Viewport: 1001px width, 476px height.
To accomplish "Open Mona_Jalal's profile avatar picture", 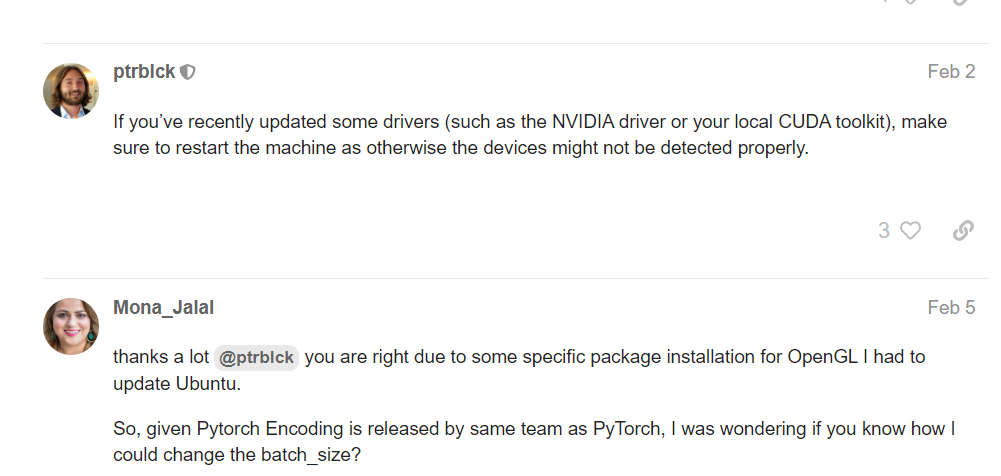I will pyautogui.click(x=71, y=326).
